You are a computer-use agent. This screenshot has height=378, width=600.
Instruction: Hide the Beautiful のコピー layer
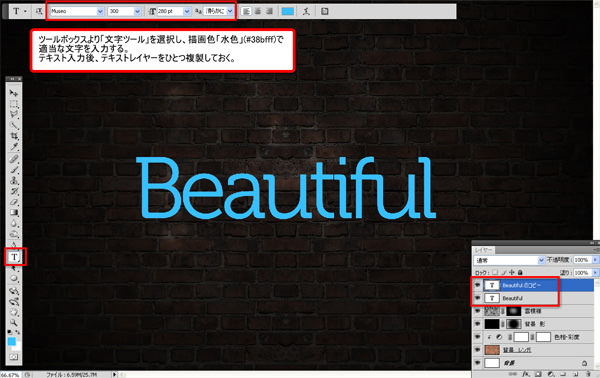coord(477,285)
